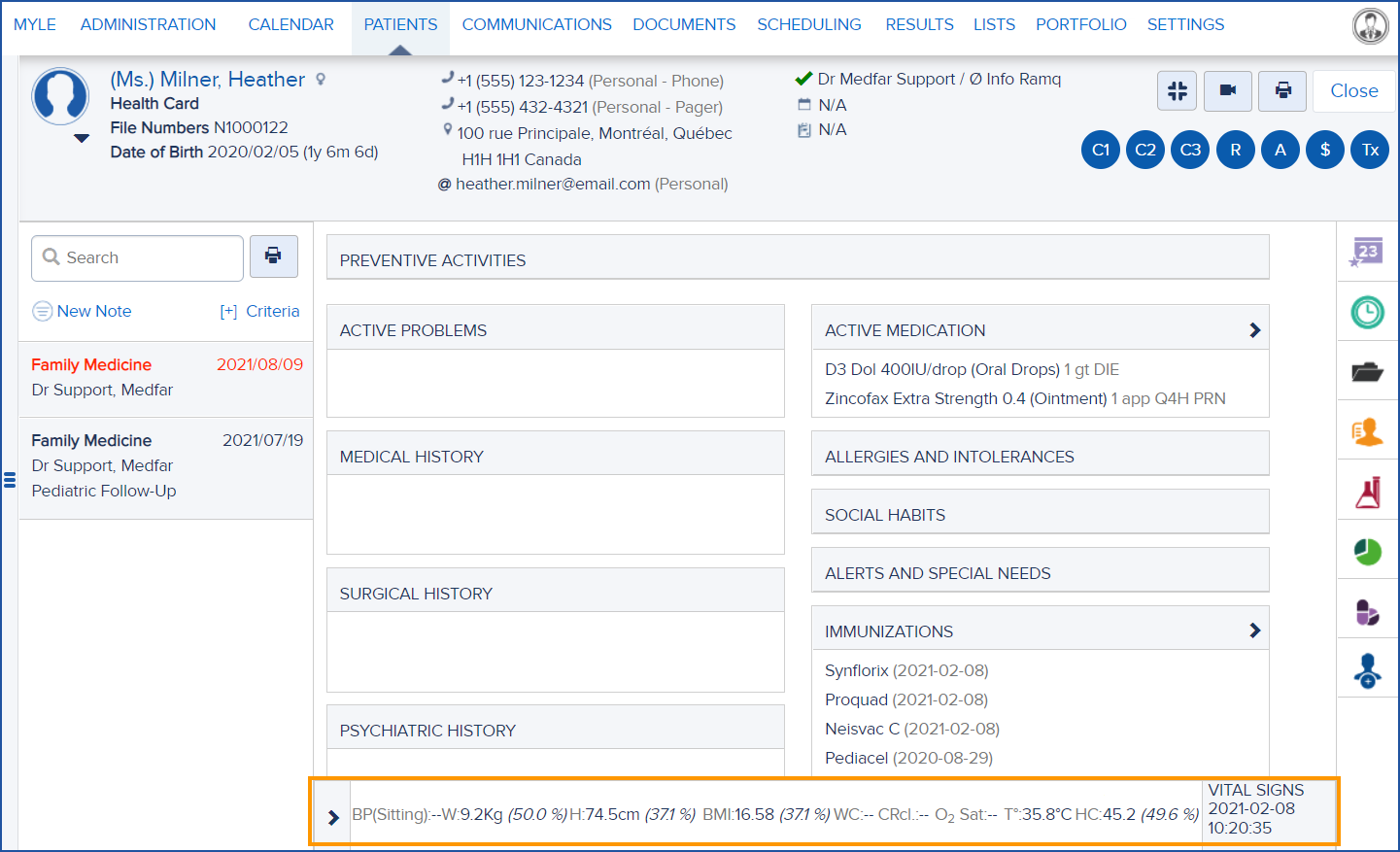
Task: Open the calendar 23 sidebar icon
Action: coord(1367,252)
